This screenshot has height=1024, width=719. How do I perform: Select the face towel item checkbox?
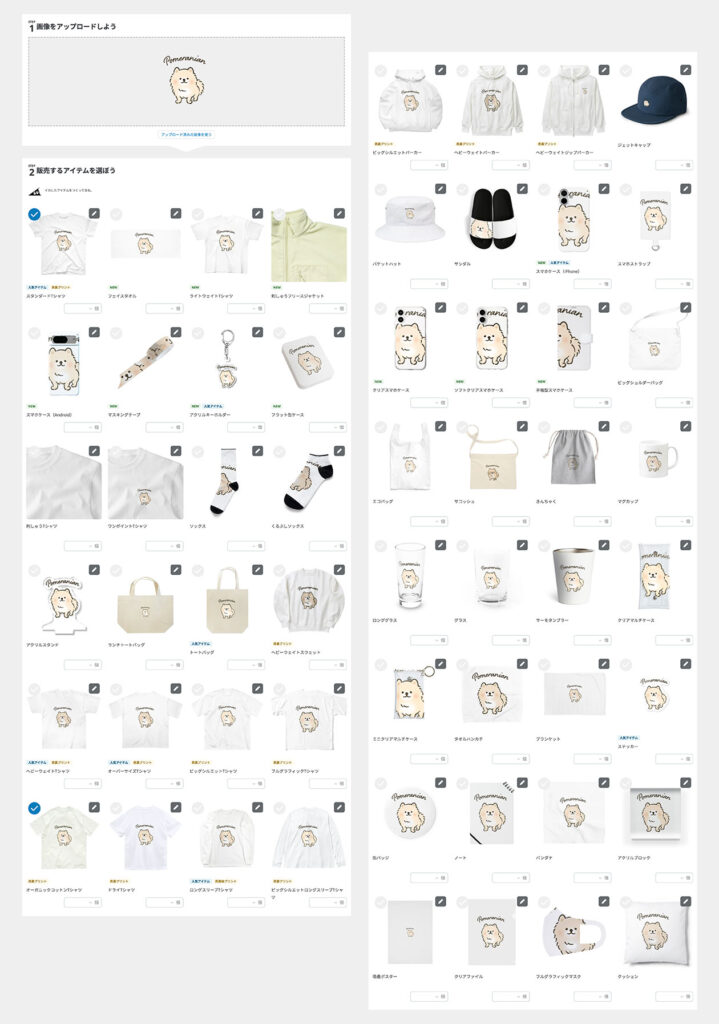tap(116, 214)
